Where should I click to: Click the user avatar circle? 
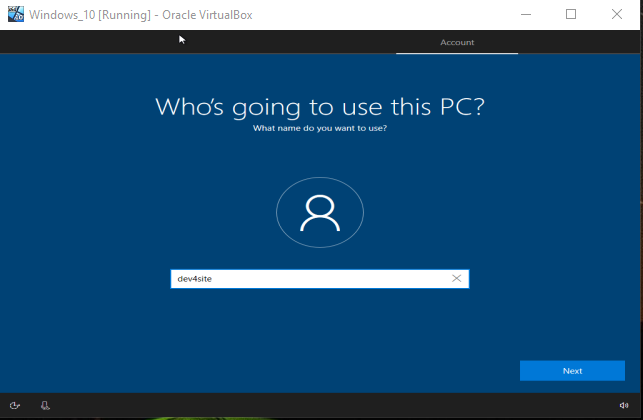[319, 212]
